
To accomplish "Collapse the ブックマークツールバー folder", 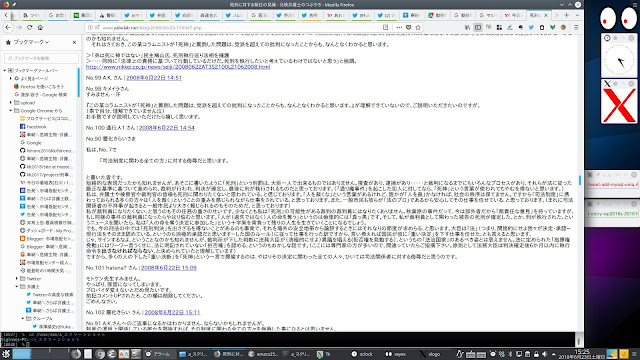I will click(5, 70).
